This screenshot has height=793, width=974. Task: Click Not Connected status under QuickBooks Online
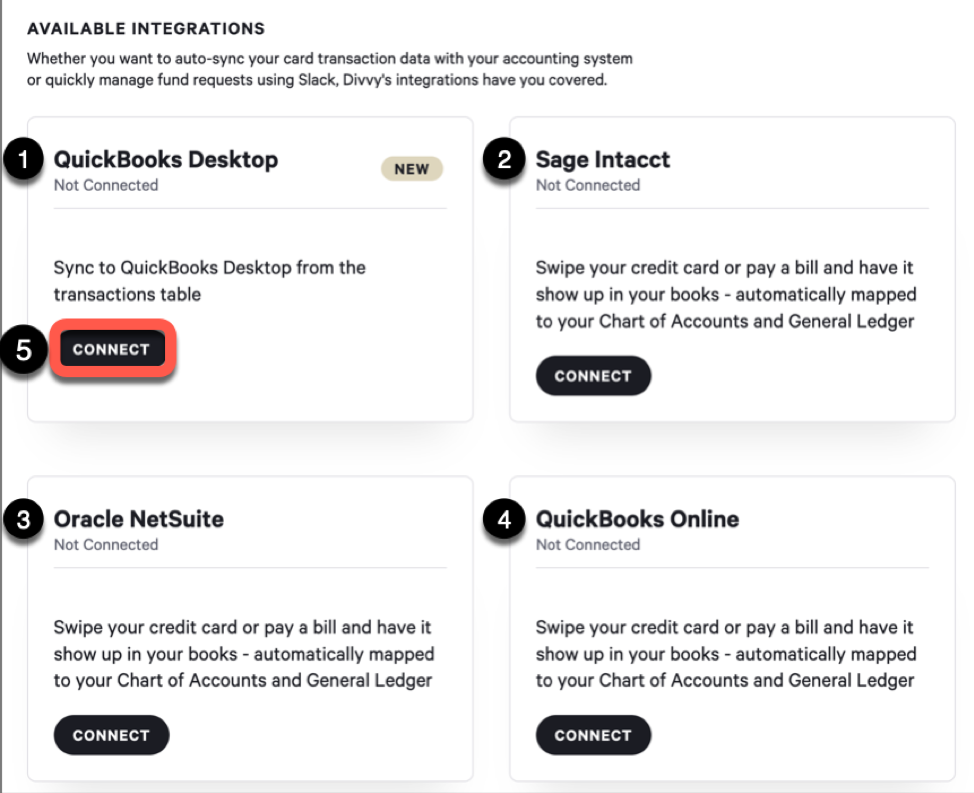(x=588, y=545)
